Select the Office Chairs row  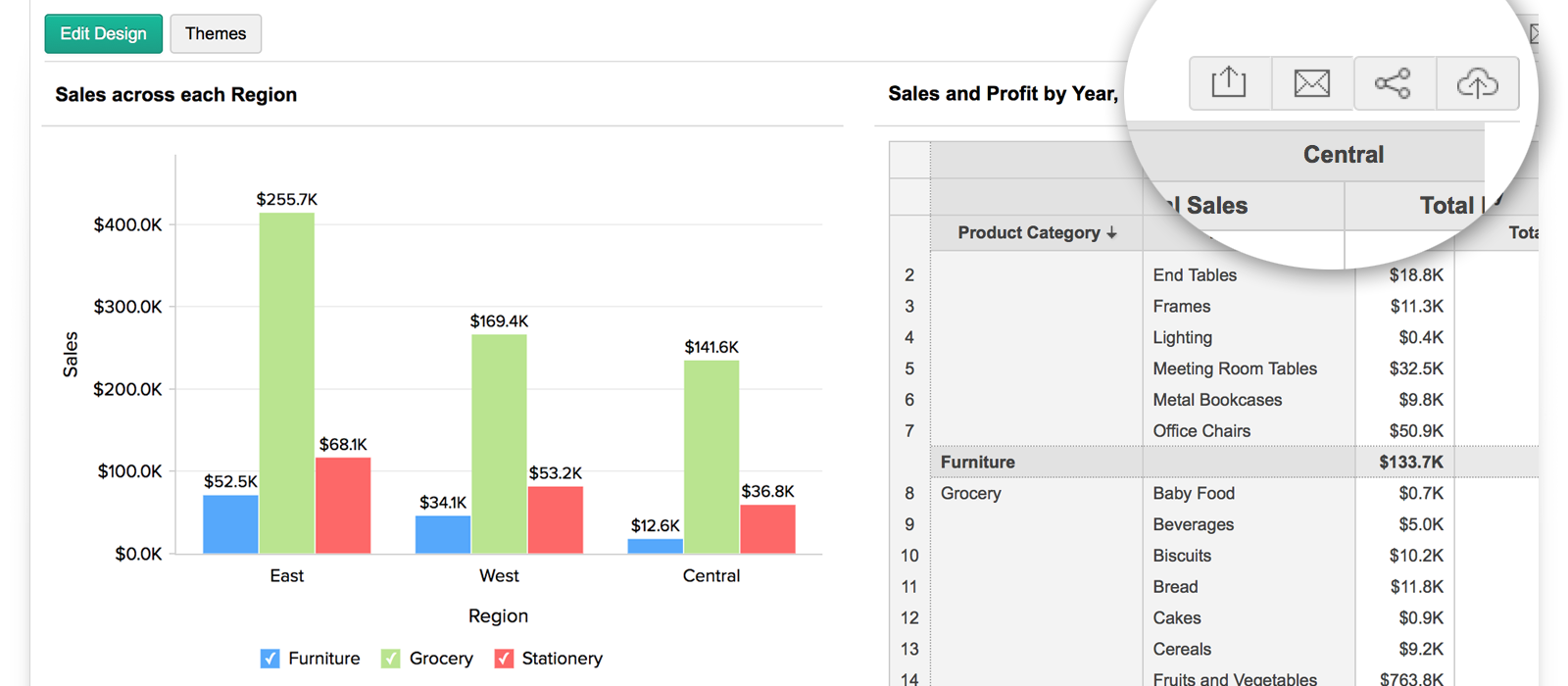1201,431
